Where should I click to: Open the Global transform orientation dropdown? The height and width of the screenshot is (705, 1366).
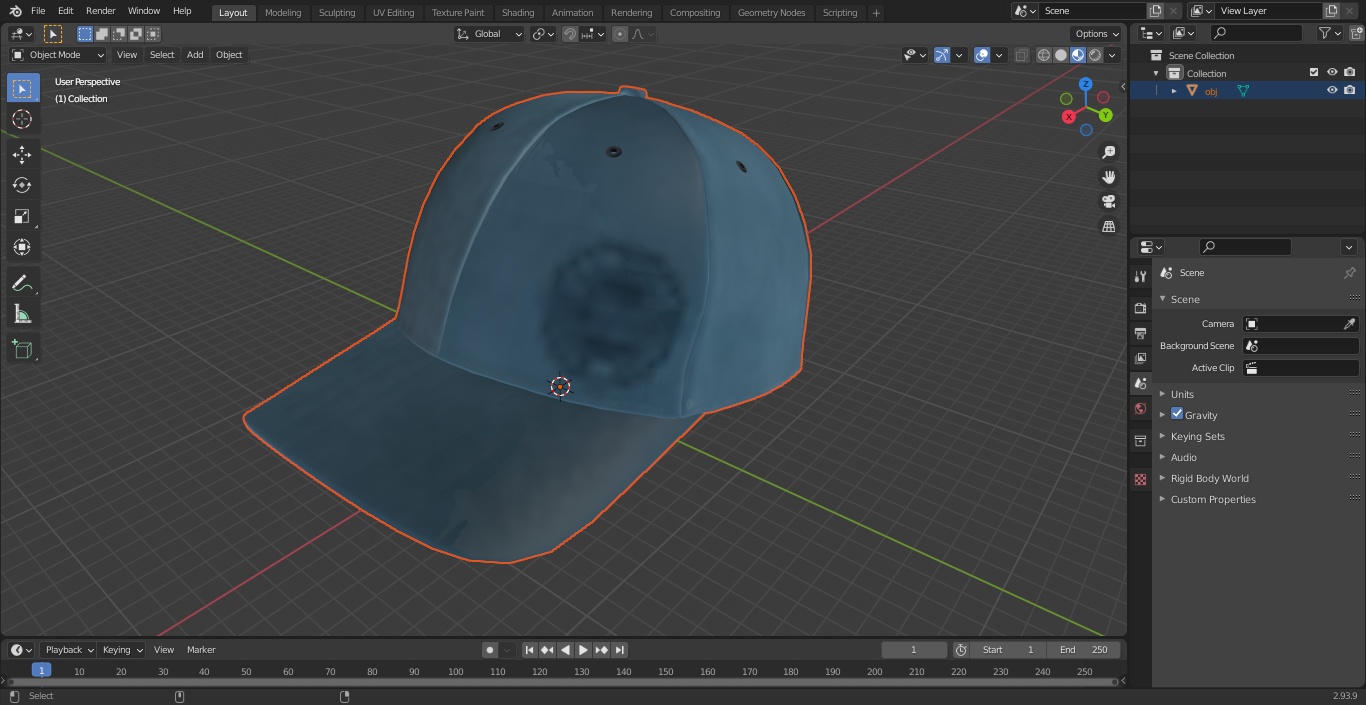[490, 34]
